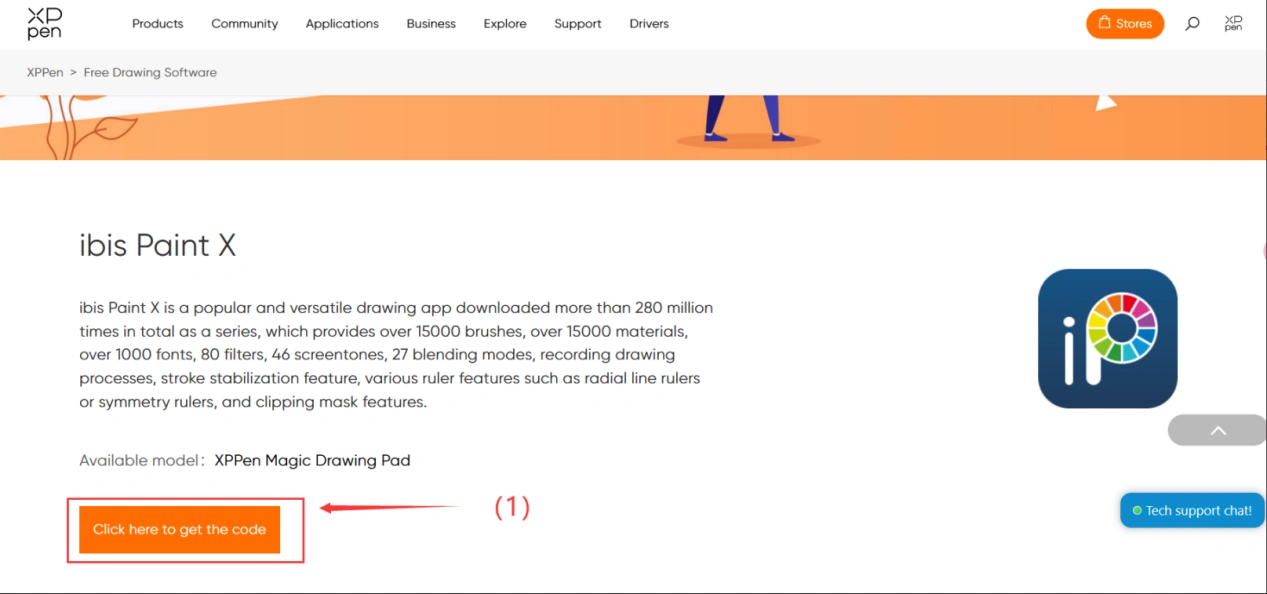Follow the XPPen breadcrumb link
This screenshot has width=1267, height=594.
45,72
